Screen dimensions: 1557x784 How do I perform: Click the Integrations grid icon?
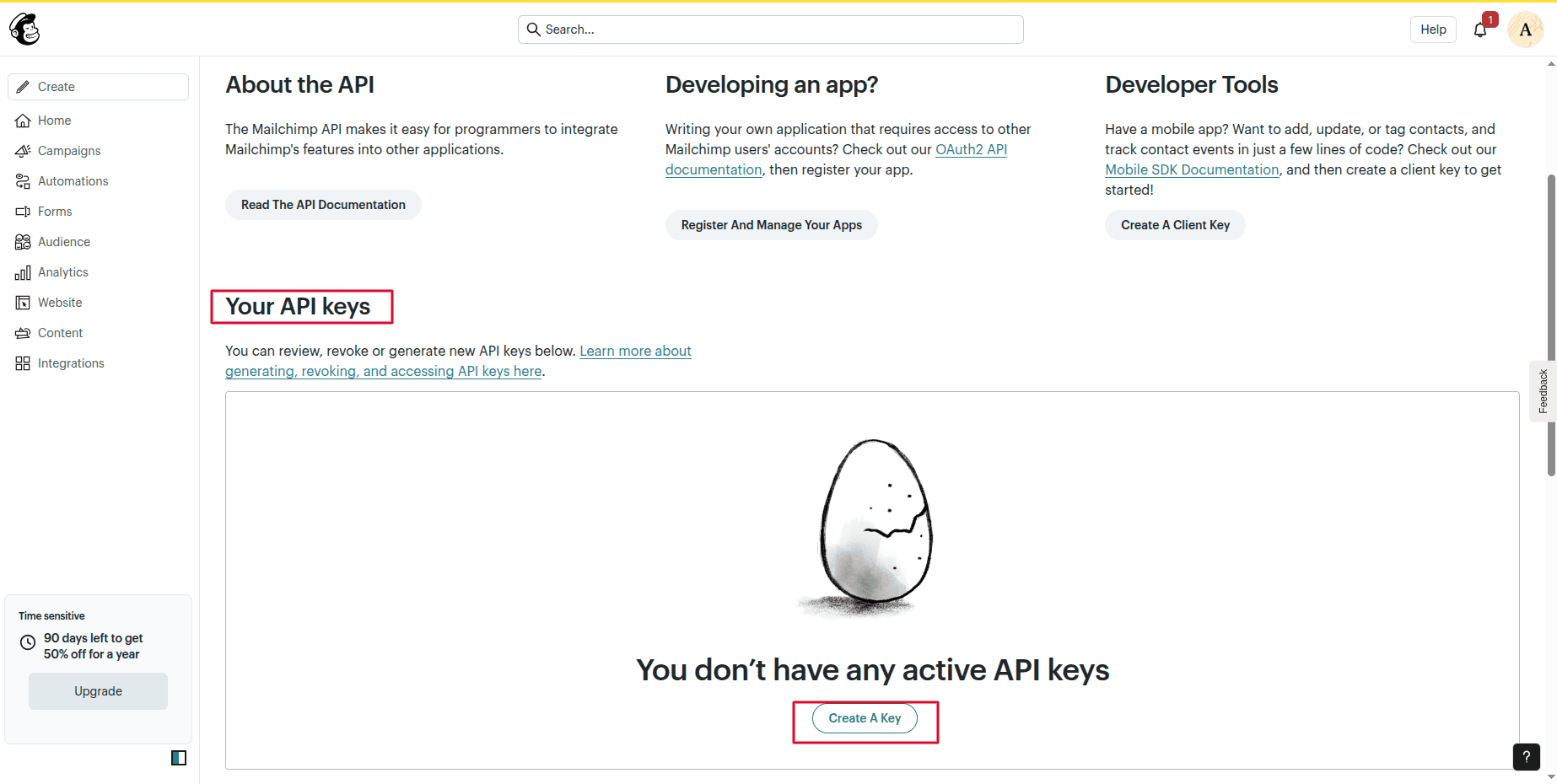tap(23, 363)
